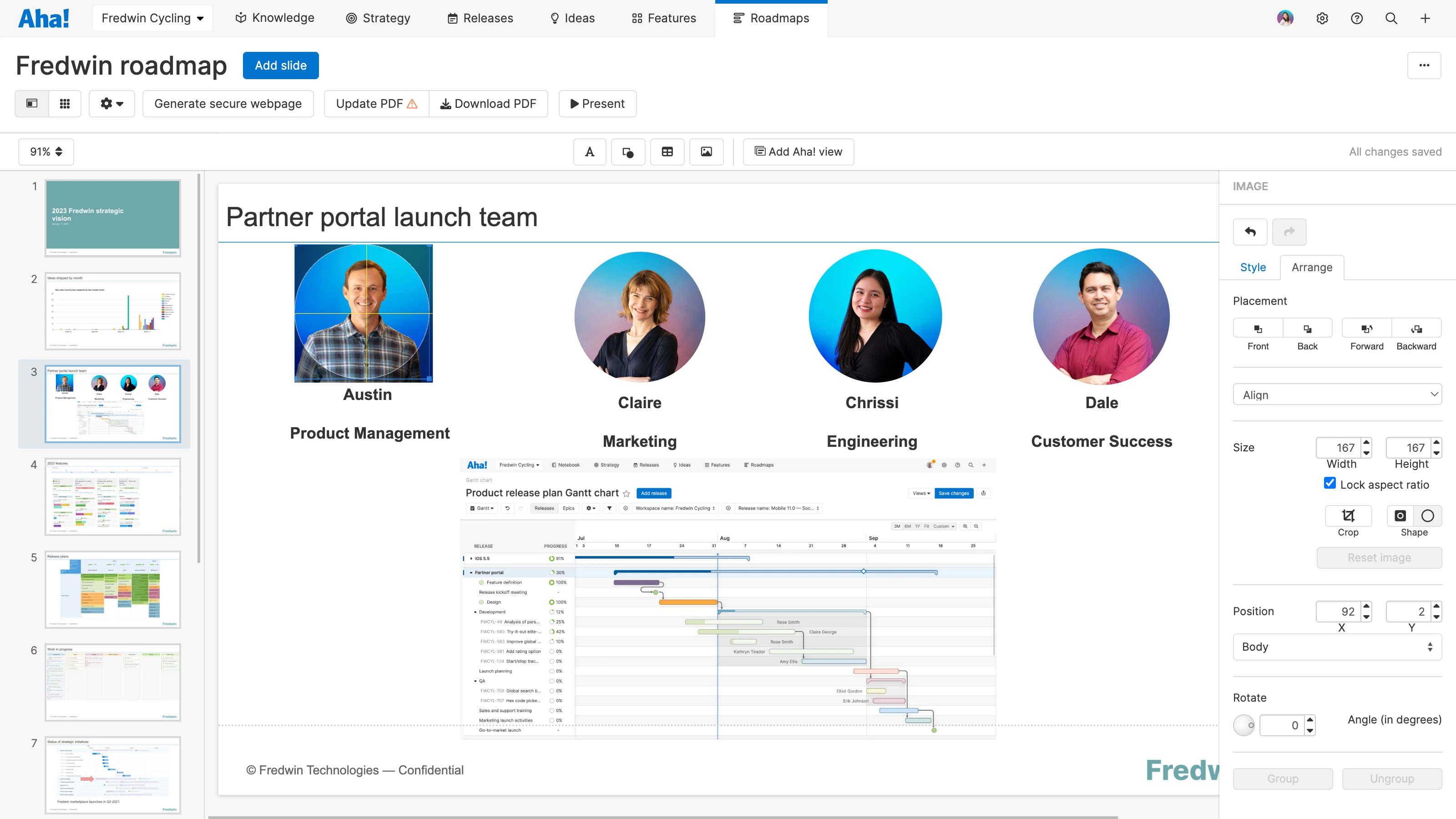This screenshot has width=1456, height=819.
Task: Open the settings gear dropdown near view toggles
Action: coord(111,103)
